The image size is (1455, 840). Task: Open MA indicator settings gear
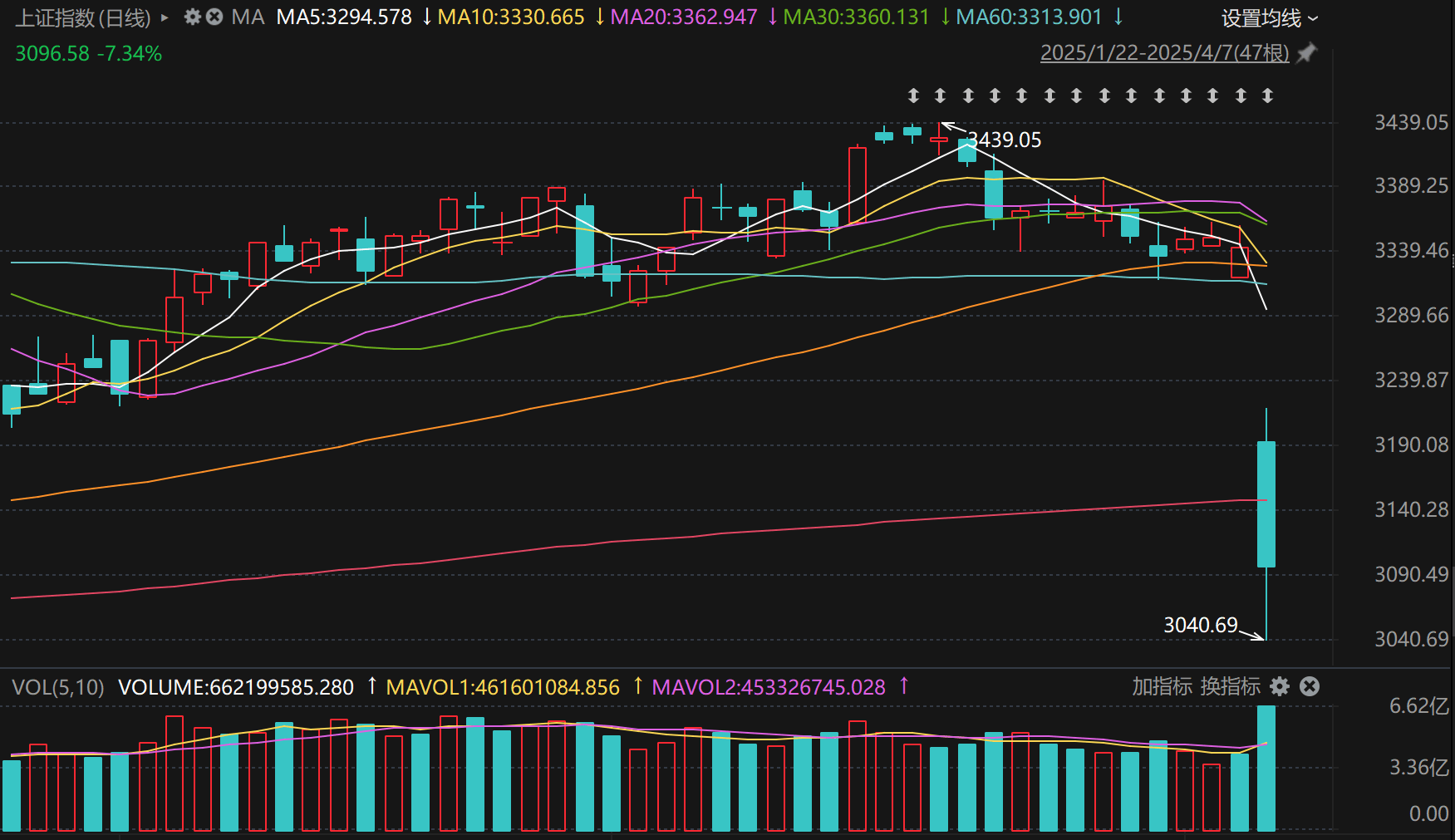(x=193, y=17)
